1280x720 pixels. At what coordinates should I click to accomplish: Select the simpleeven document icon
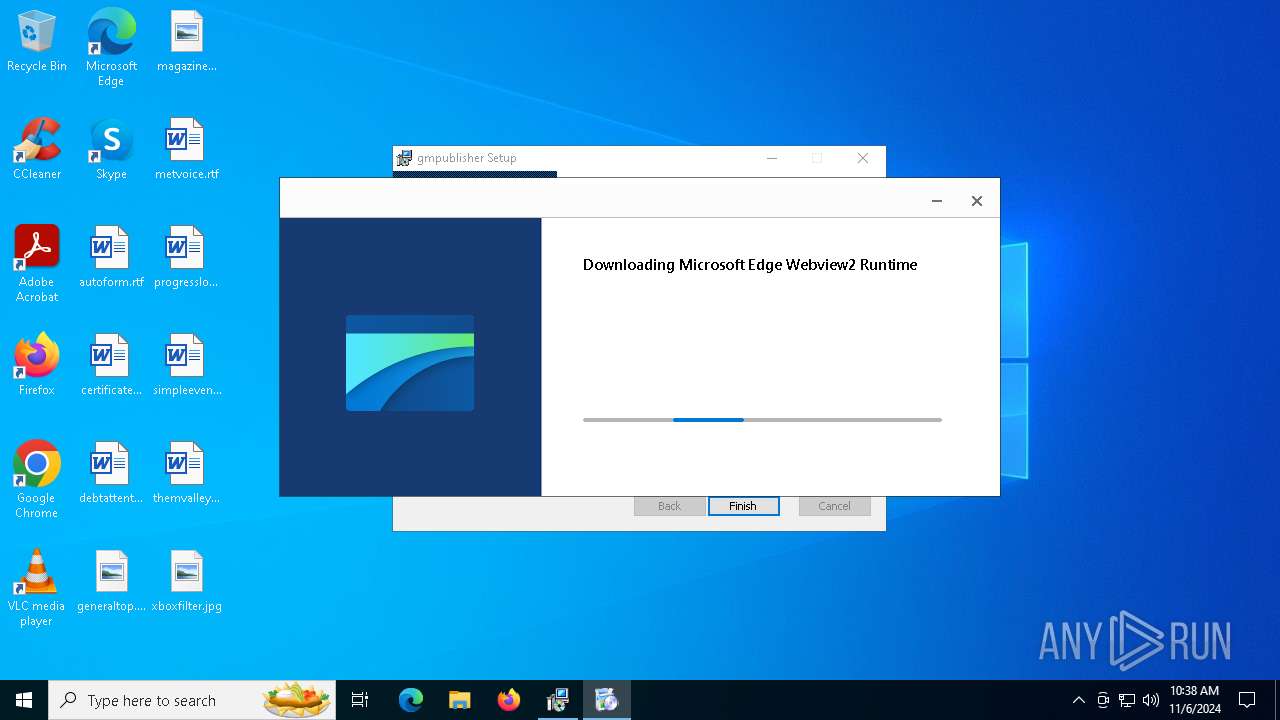187,366
